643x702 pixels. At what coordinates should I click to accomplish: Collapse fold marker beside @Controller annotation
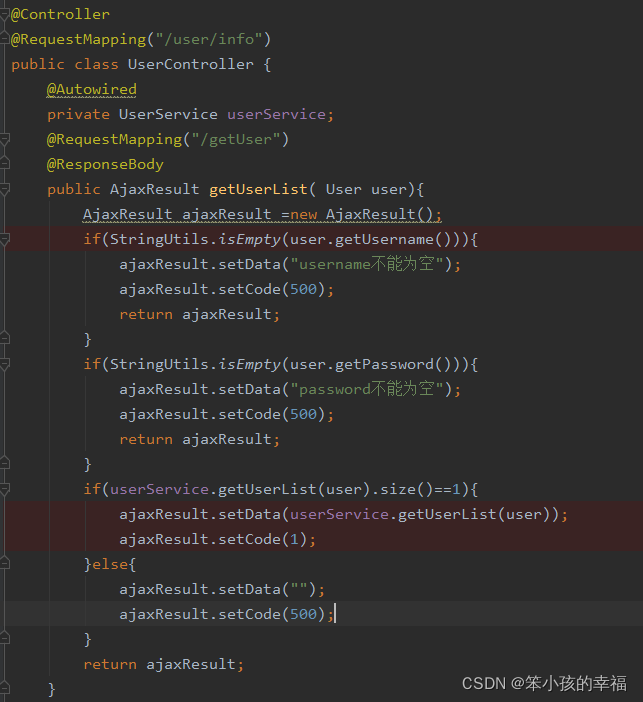pyautogui.click(x=4, y=15)
